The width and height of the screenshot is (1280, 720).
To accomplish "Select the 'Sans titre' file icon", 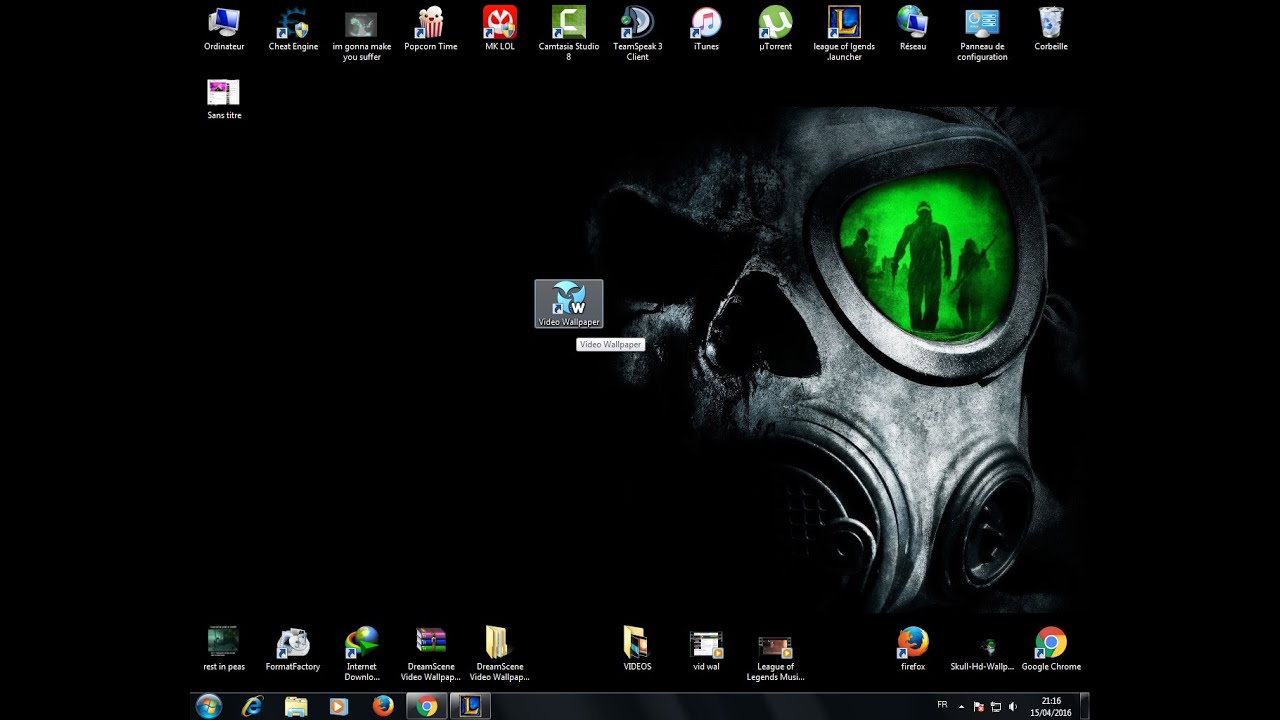I will tap(224, 99).
